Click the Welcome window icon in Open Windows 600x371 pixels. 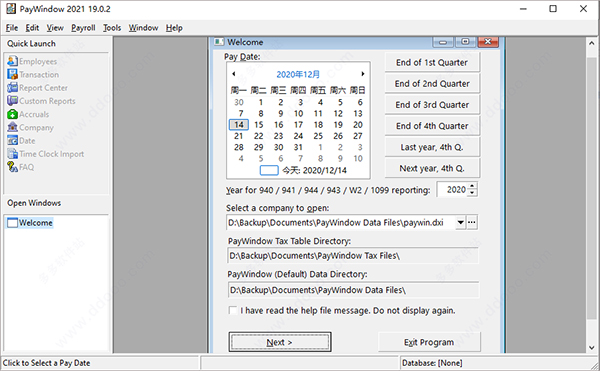13,223
